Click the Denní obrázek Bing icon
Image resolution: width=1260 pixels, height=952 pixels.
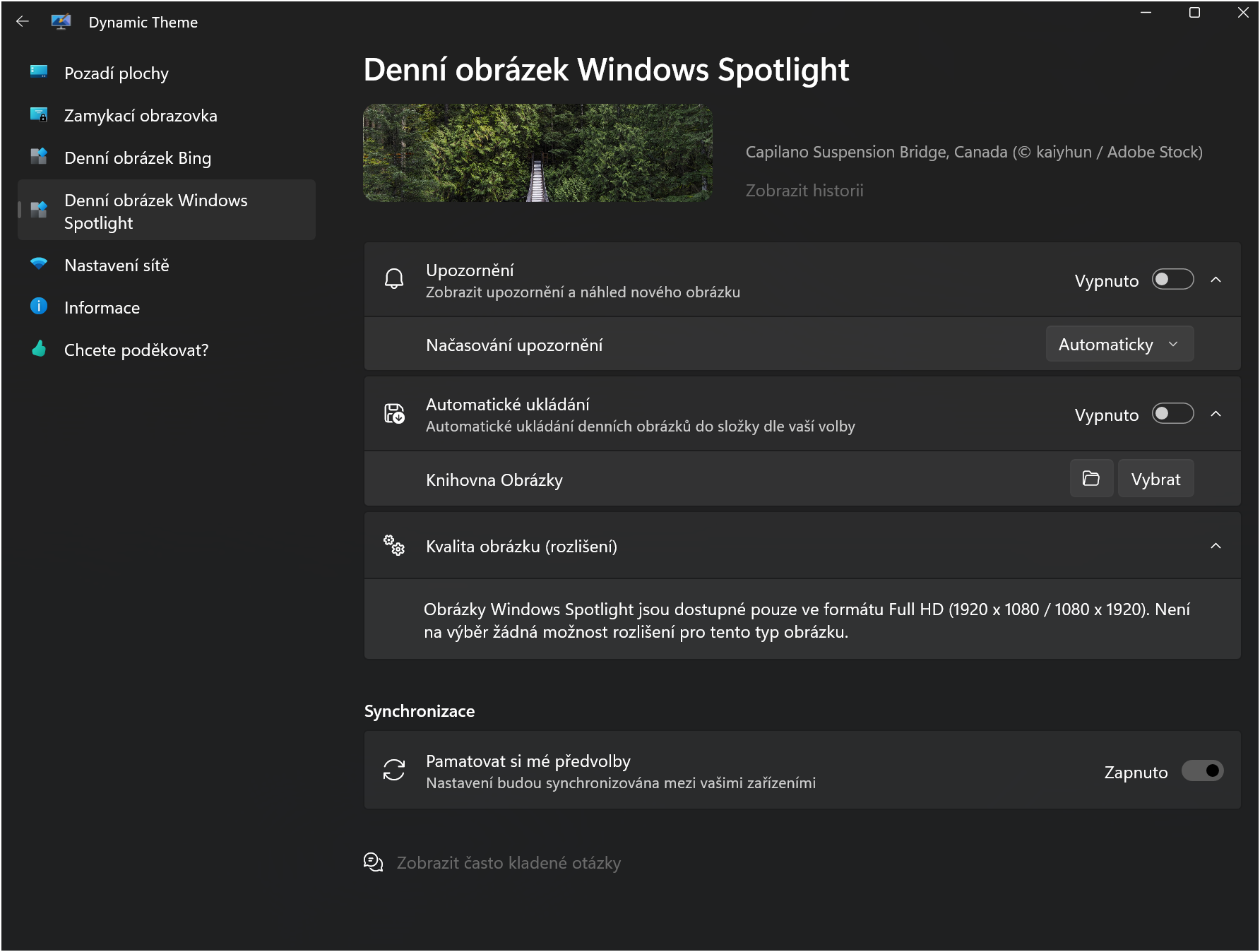coord(39,157)
